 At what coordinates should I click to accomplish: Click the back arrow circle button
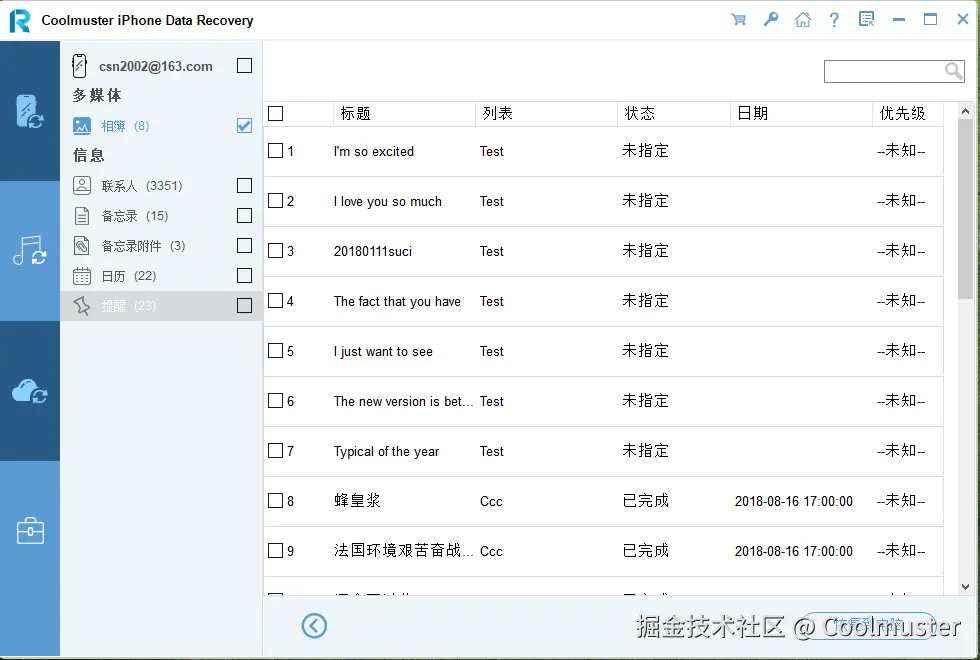click(314, 626)
